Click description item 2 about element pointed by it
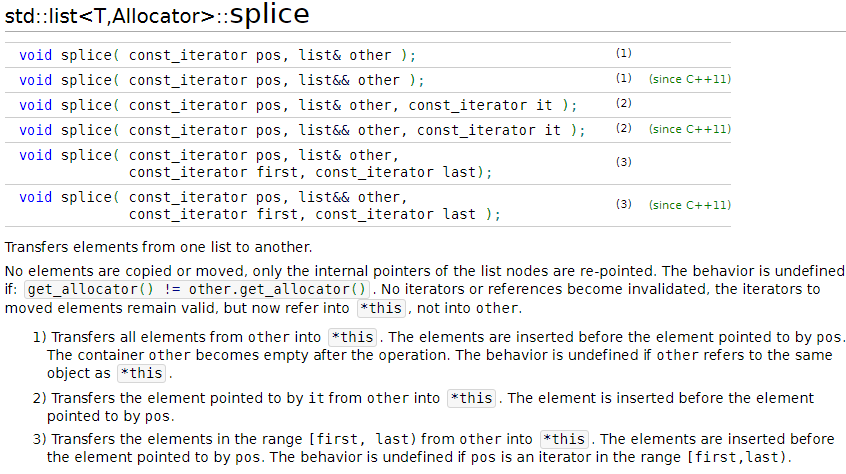 pyautogui.click(x=423, y=407)
